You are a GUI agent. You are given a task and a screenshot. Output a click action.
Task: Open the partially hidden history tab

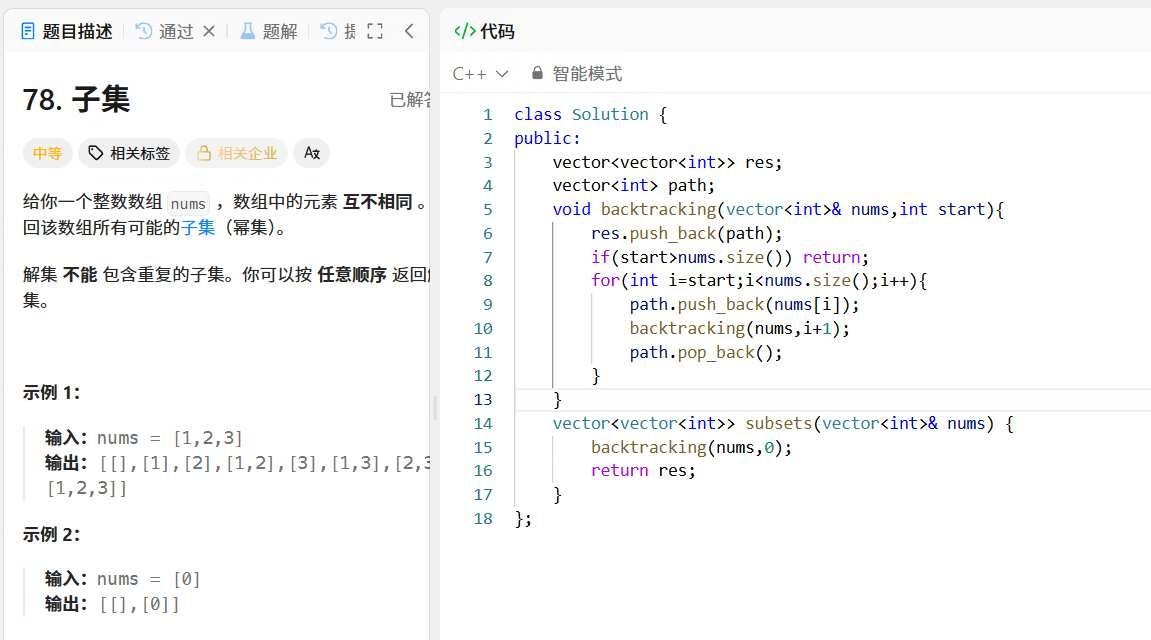point(338,31)
